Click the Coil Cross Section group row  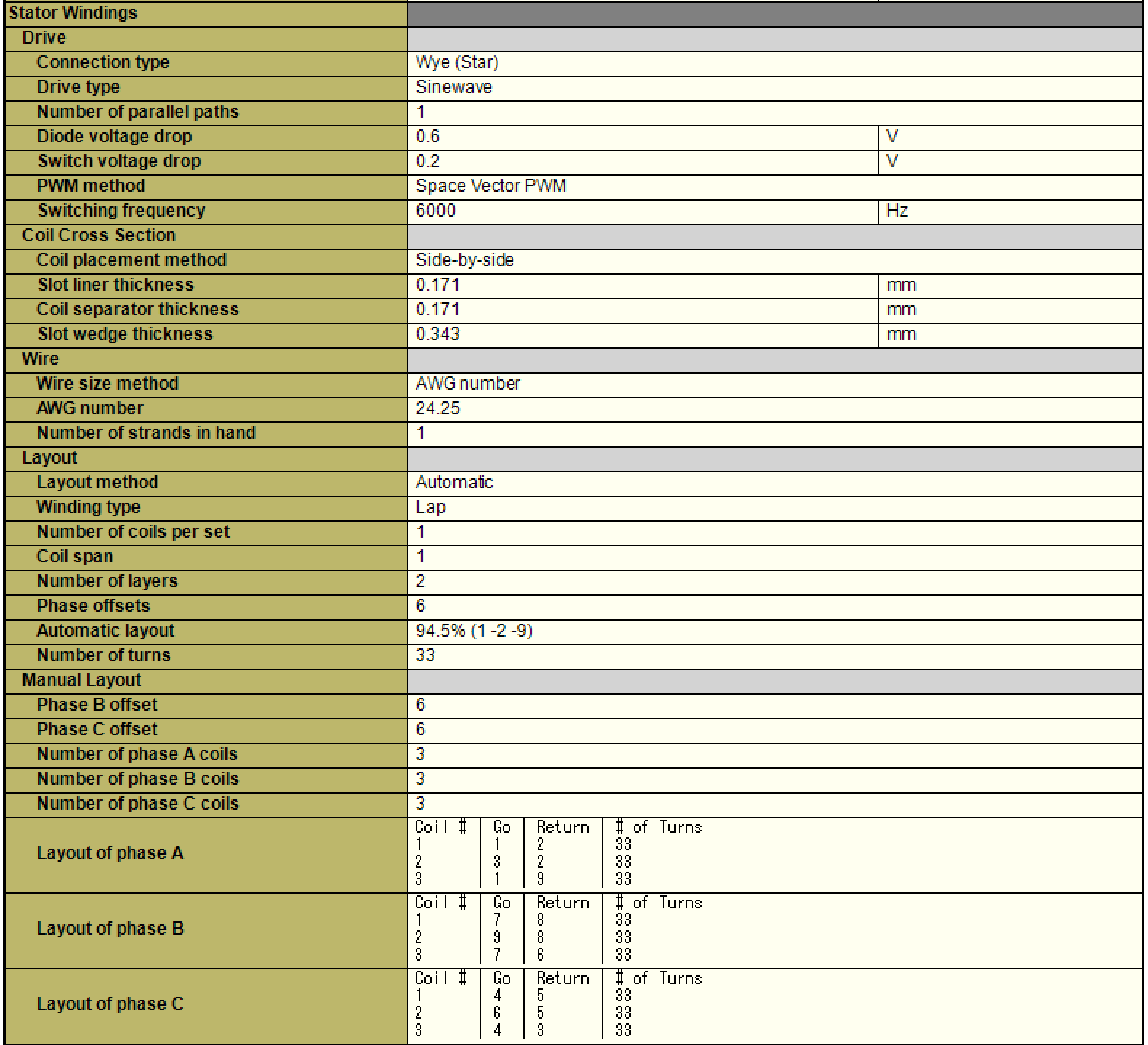point(99,235)
